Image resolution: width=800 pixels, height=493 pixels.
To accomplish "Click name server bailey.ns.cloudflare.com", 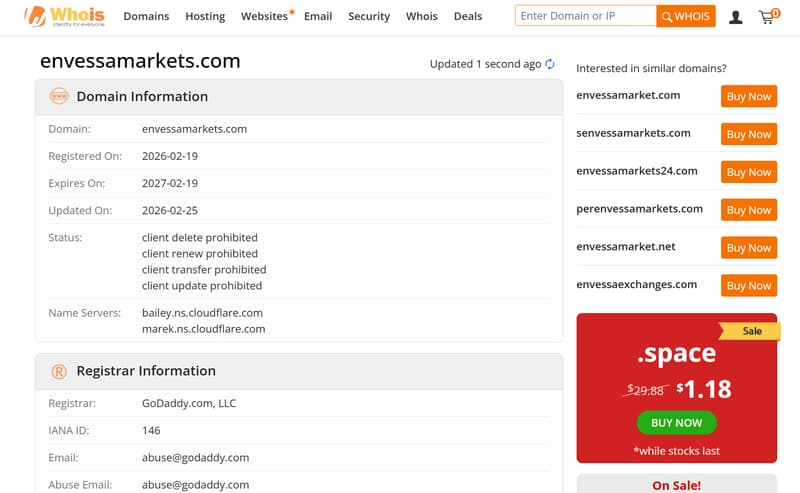I will pos(202,313).
